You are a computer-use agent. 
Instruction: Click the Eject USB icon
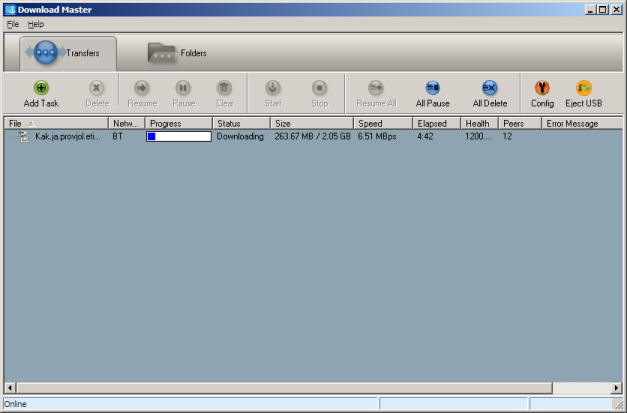[583, 88]
